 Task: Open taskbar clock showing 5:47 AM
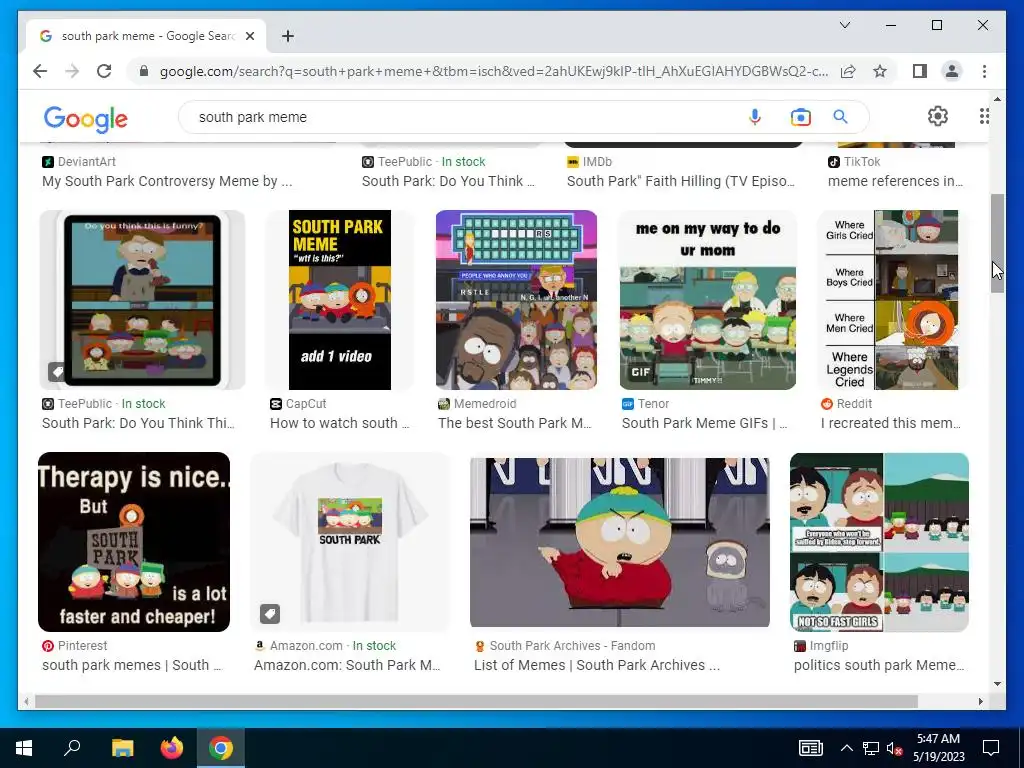pos(938,748)
